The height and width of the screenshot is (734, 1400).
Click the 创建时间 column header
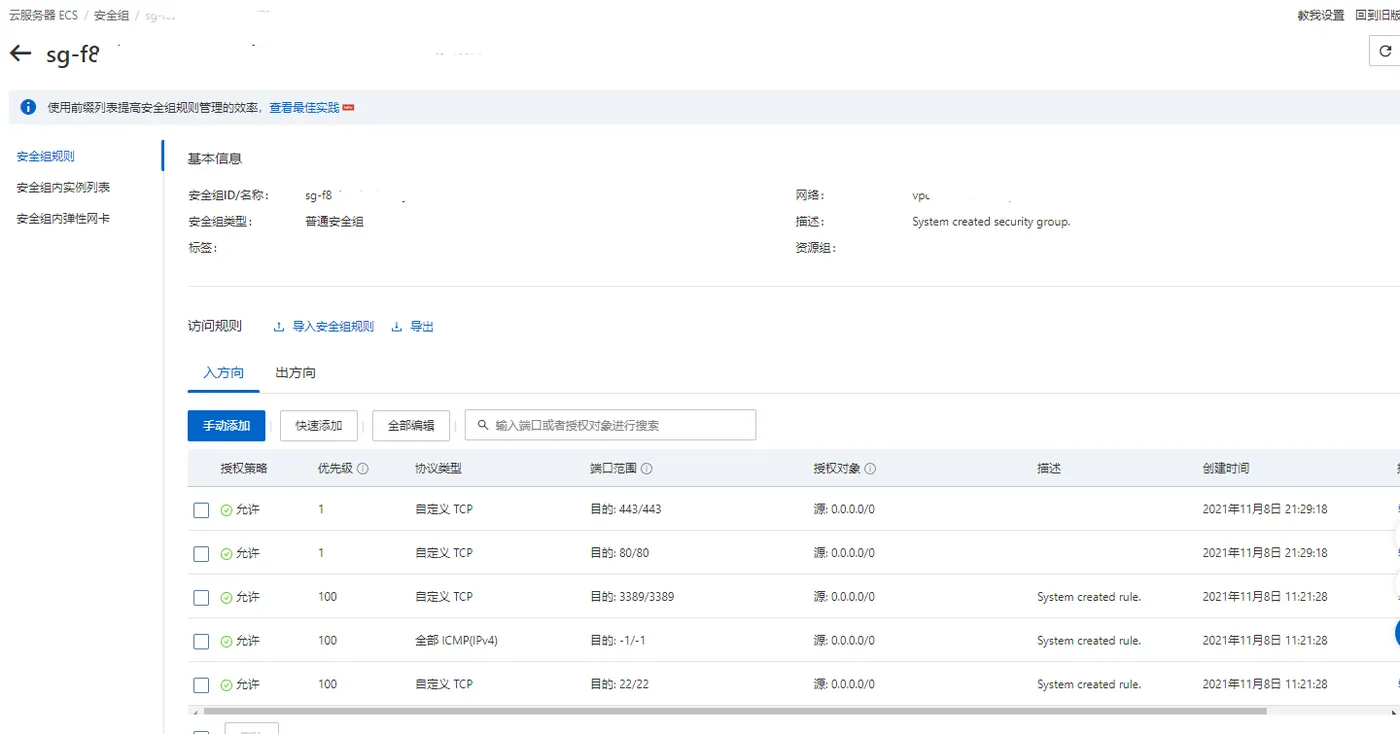1226,469
